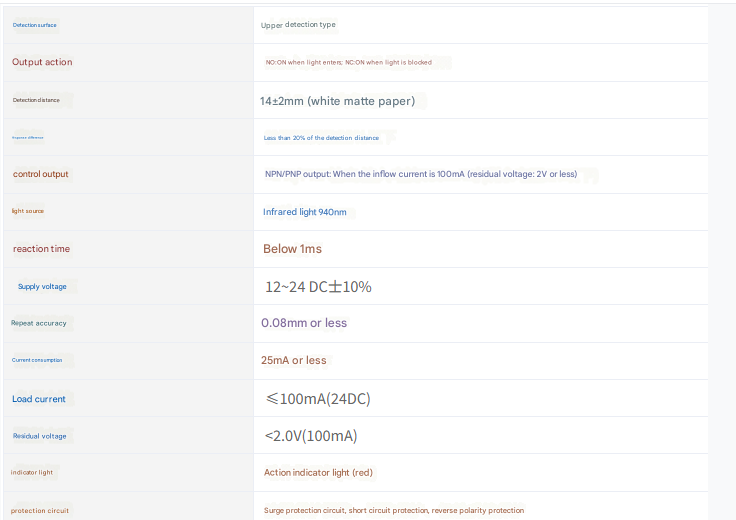This screenshot has width=736, height=520.
Task: Select the NPN/PNP output description text
Action: [x=420, y=174]
